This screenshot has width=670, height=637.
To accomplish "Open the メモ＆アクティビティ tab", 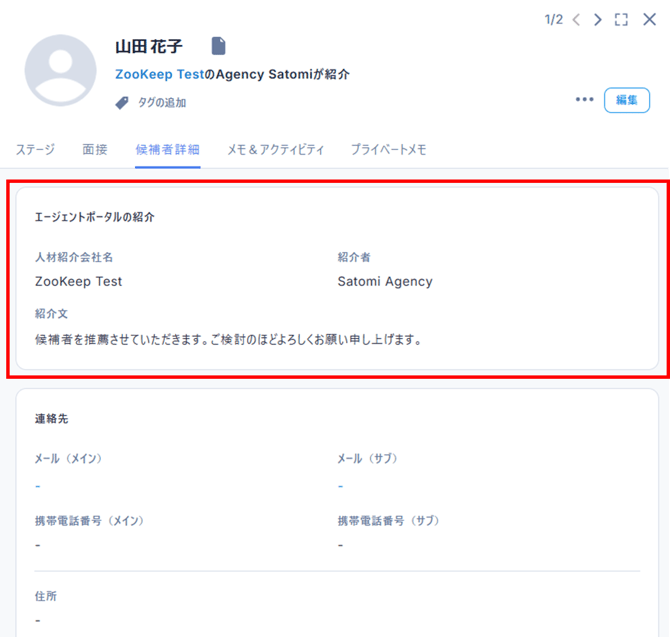I will (275, 149).
